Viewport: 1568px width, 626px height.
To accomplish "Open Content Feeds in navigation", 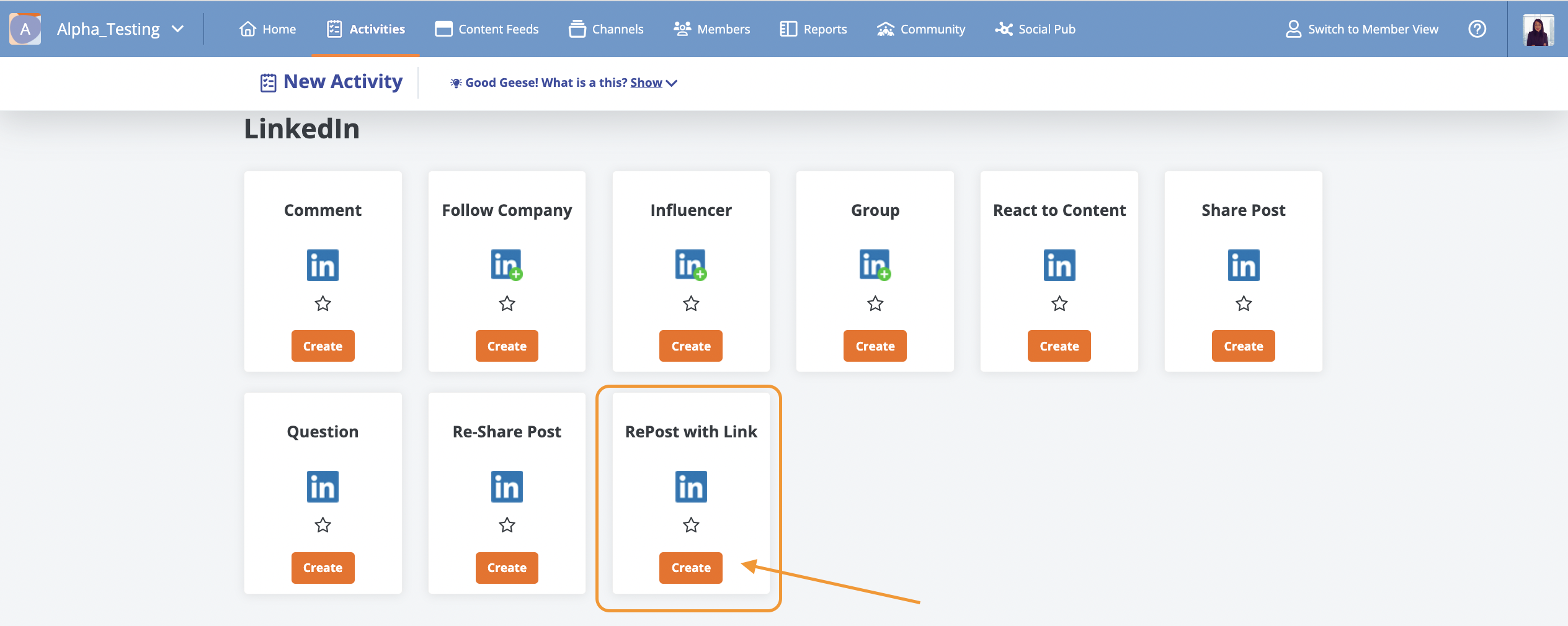I will pos(487,29).
